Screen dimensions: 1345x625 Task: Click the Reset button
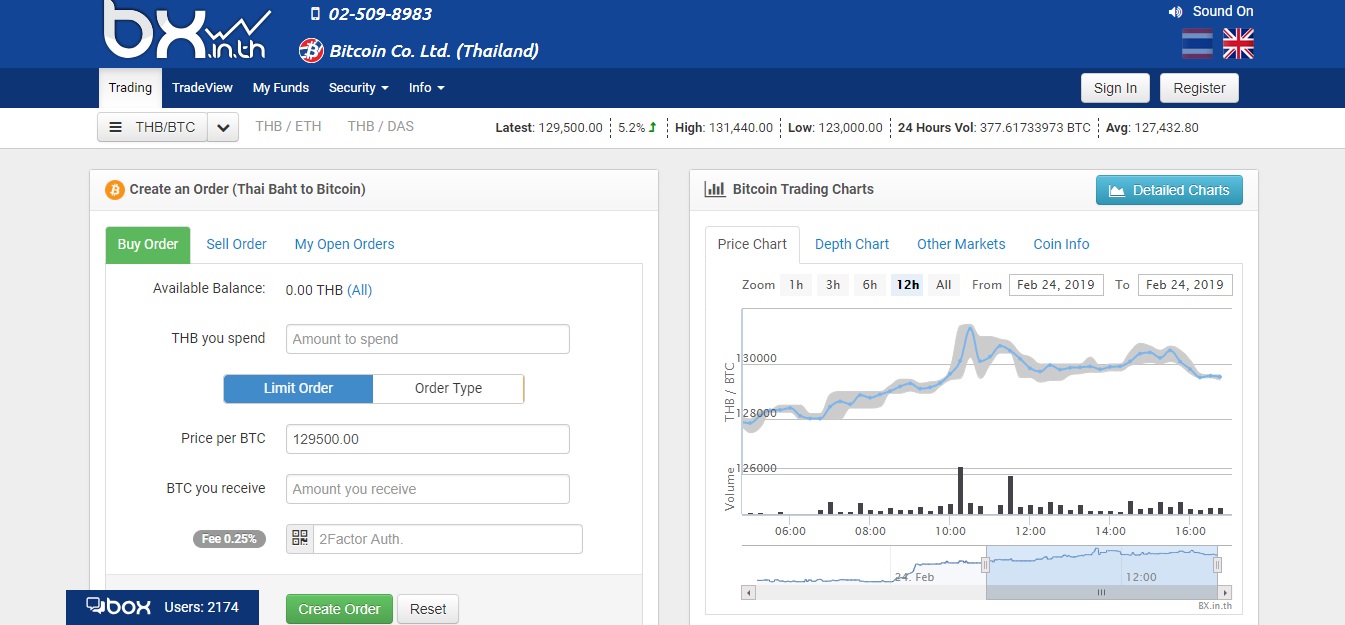[x=428, y=609]
